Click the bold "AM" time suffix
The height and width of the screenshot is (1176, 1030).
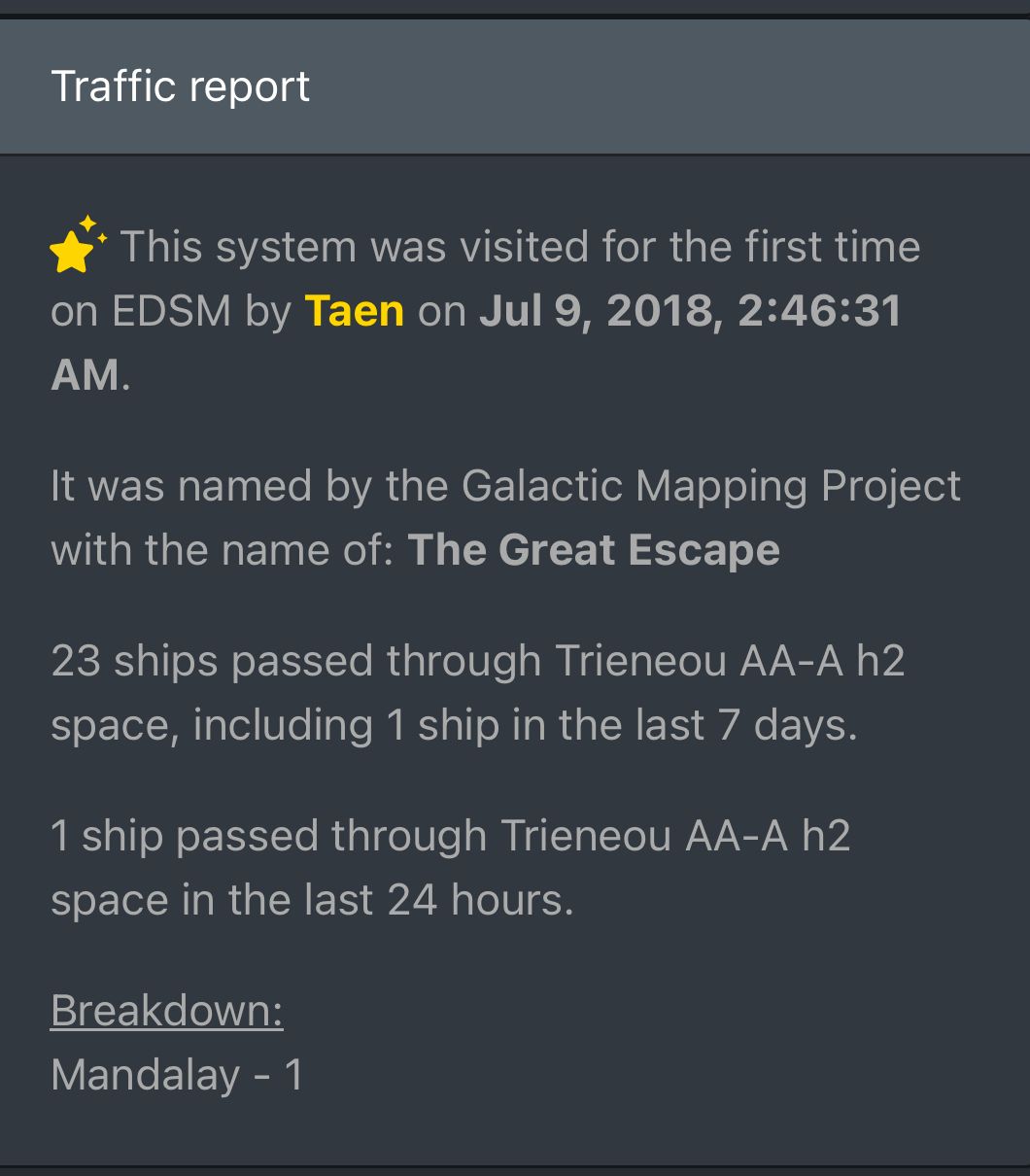click(86, 375)
